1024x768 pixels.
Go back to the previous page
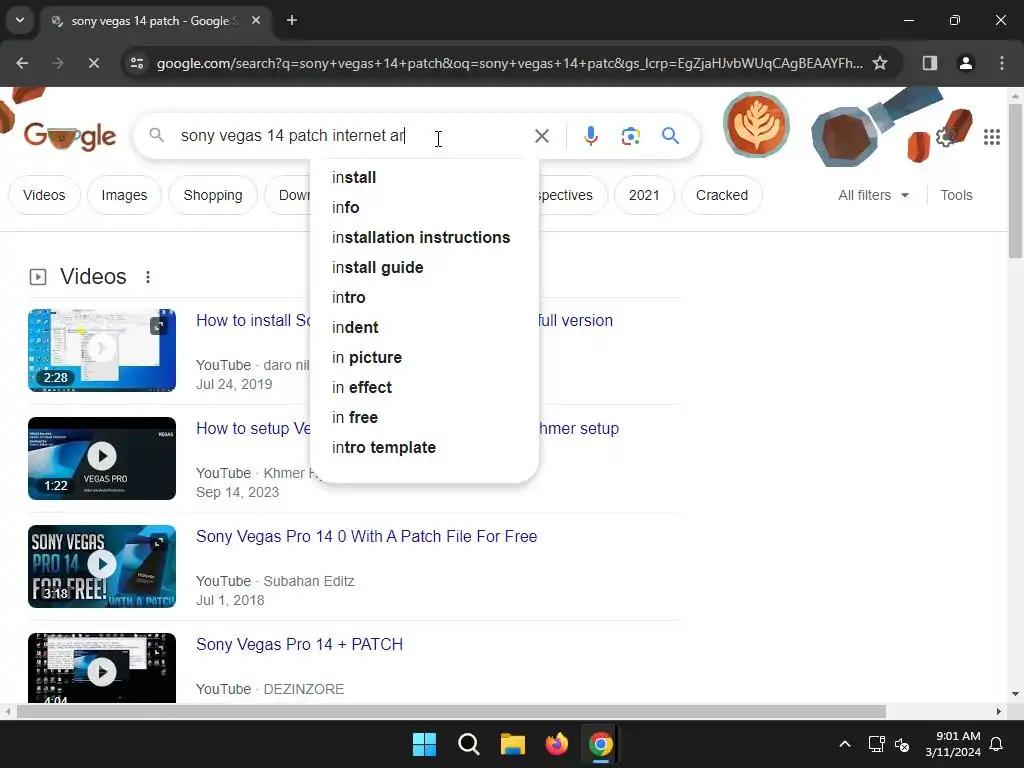22,63
